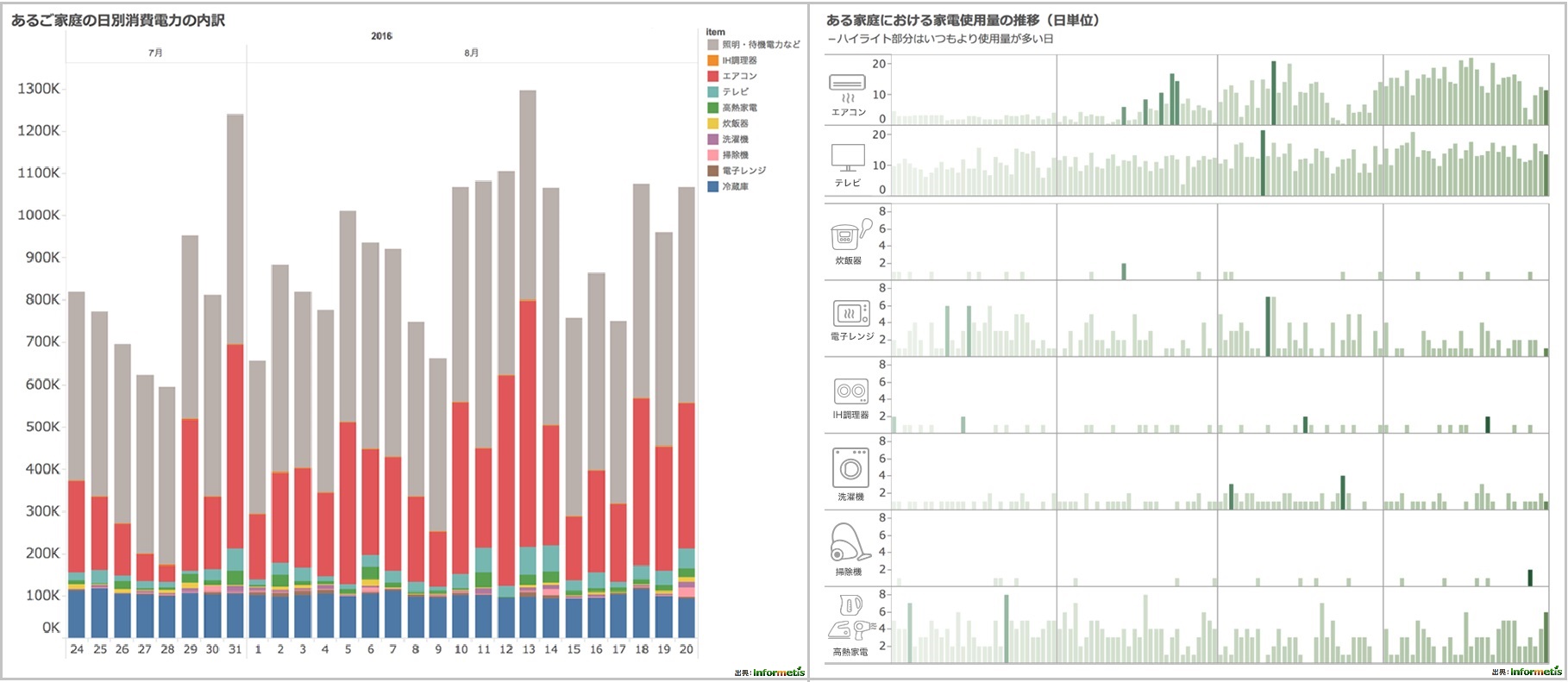Click the 電子レンジ label in the legend
Image resolution: width=1568 pixels, height=682 pixels.
coord(743,171)
